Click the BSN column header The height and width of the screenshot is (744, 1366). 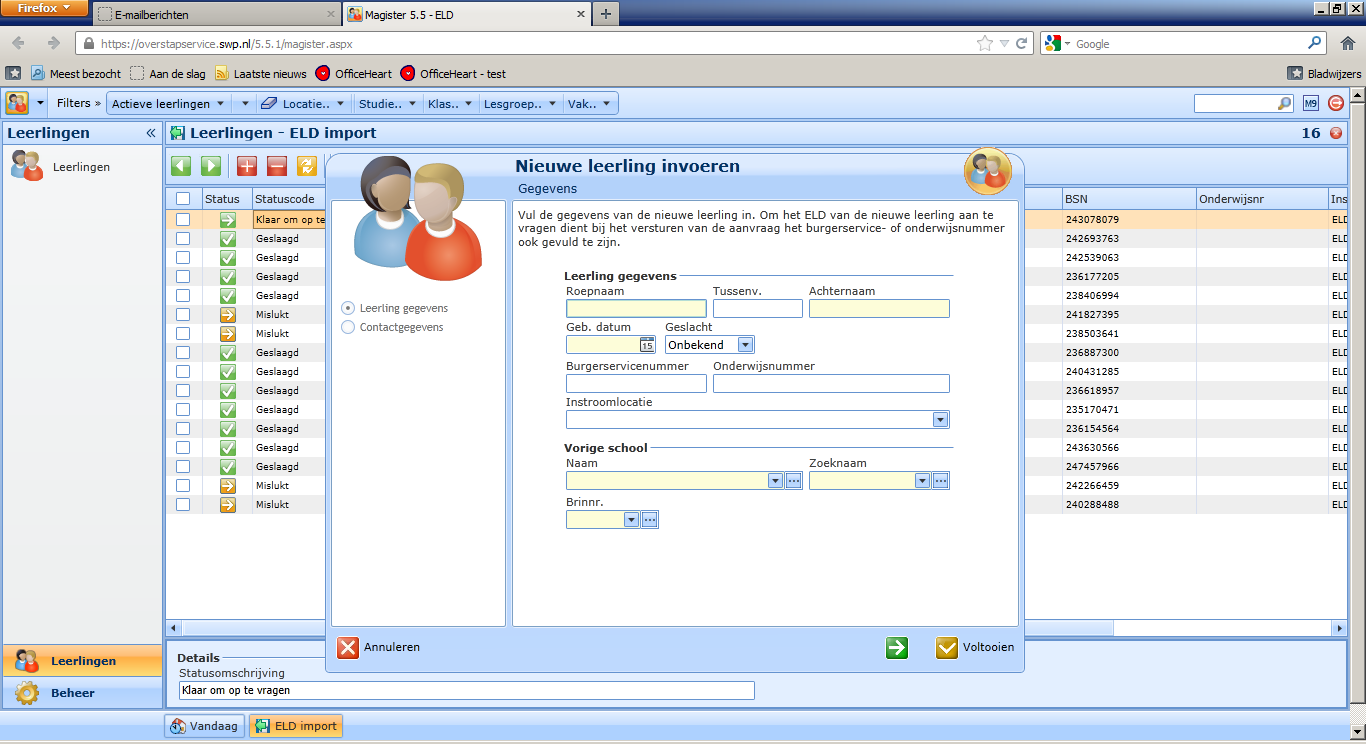point(1129,199)
